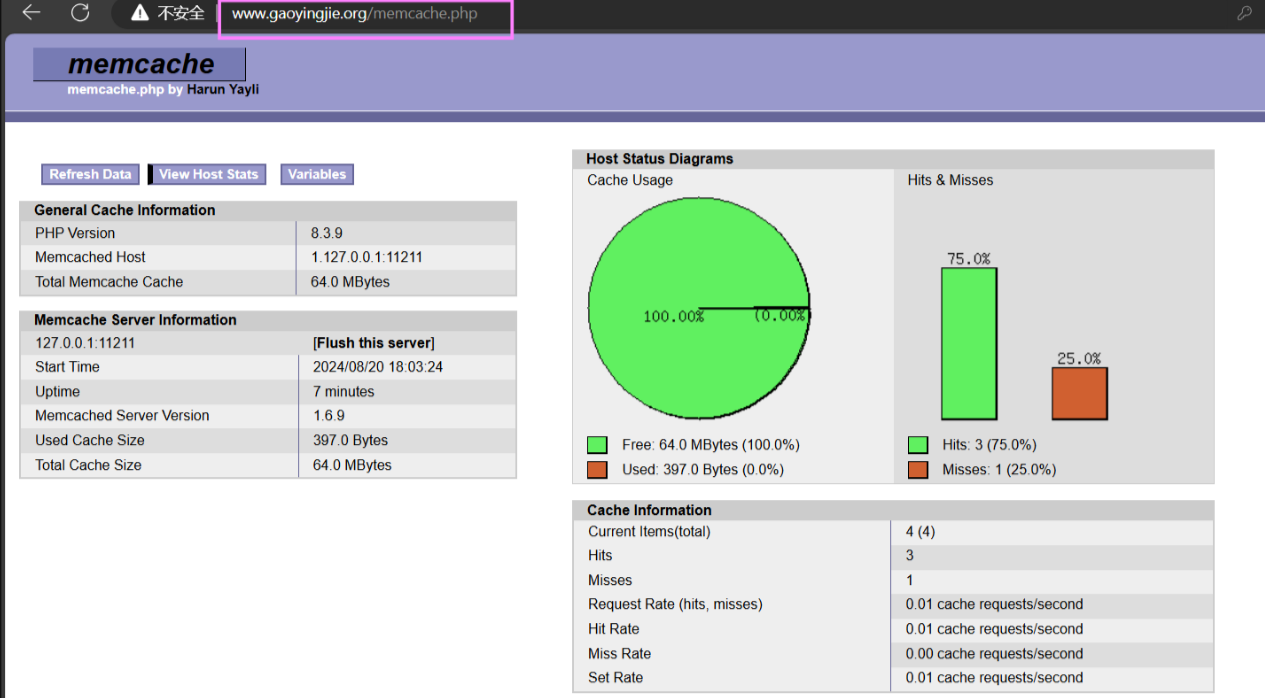This screenshot has width=1265, height=698.
Task: Click the orange 25.0% misses bar
Action: click(1080, 394)
